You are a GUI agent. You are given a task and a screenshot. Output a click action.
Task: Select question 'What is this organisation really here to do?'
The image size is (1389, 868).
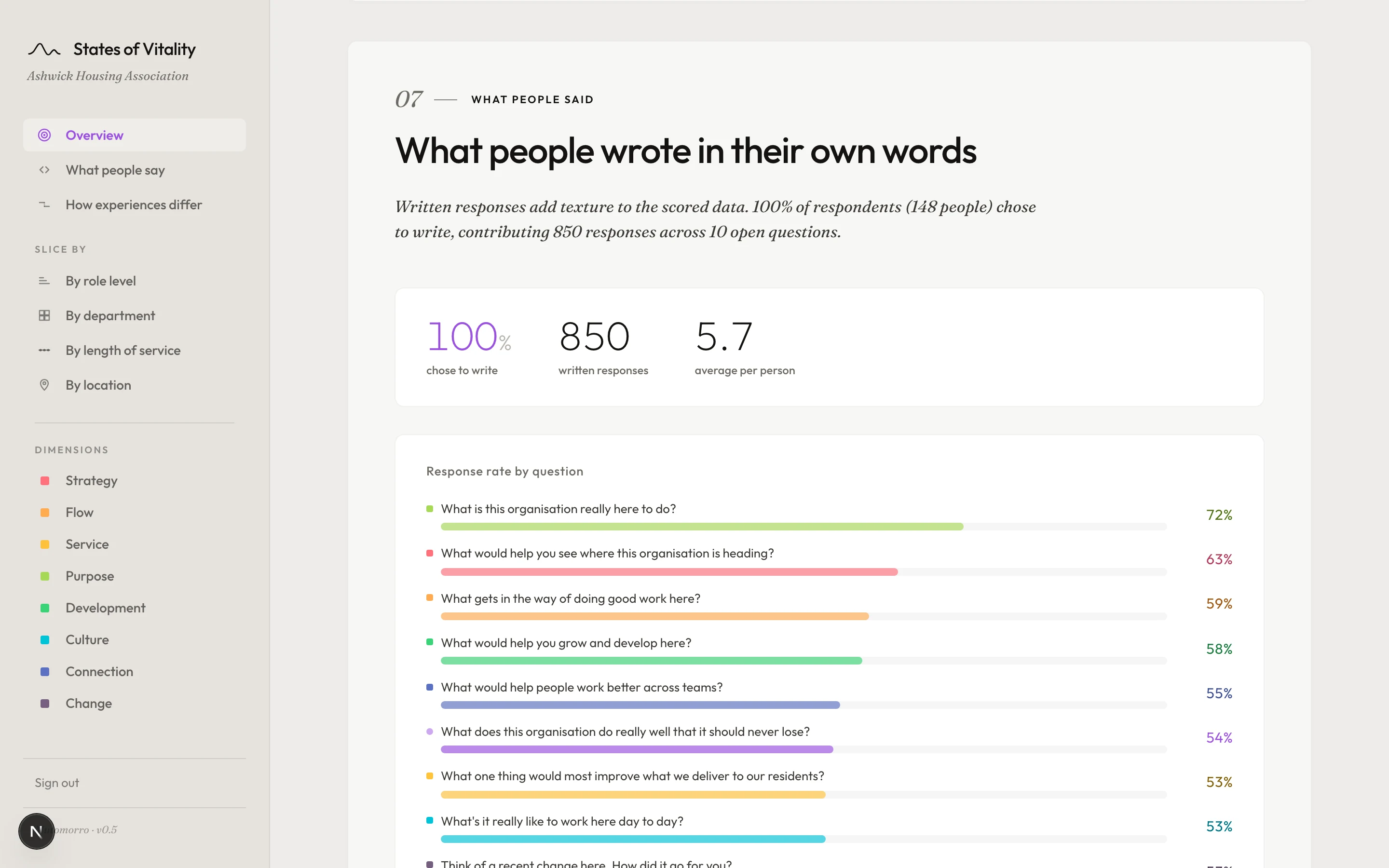coord(558,509)
